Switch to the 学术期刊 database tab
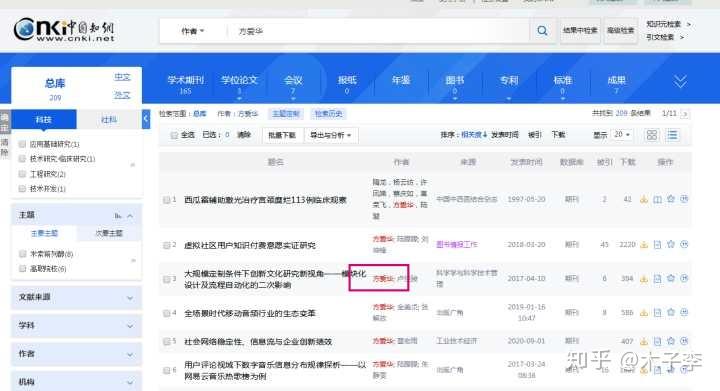The width and height of the screenshot is (720, 391). pos(186,84)
